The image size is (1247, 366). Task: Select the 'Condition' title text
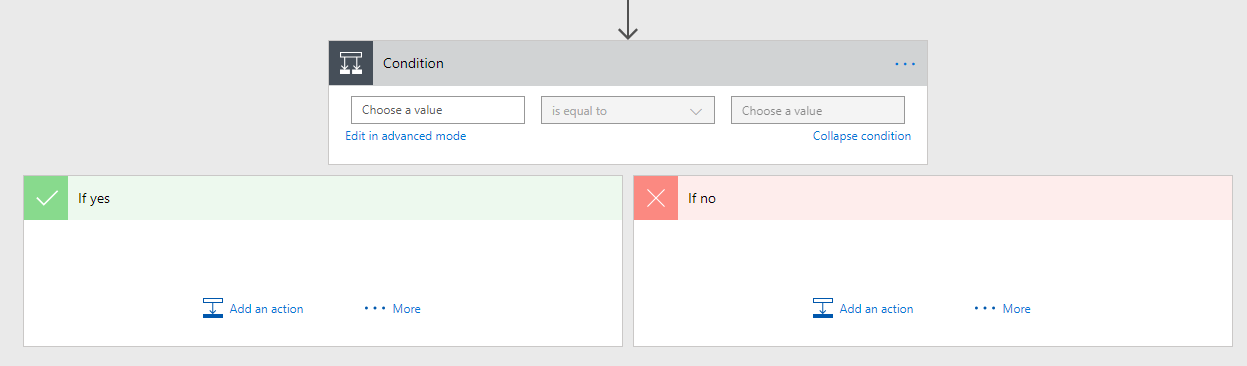[x=413, y=63]
